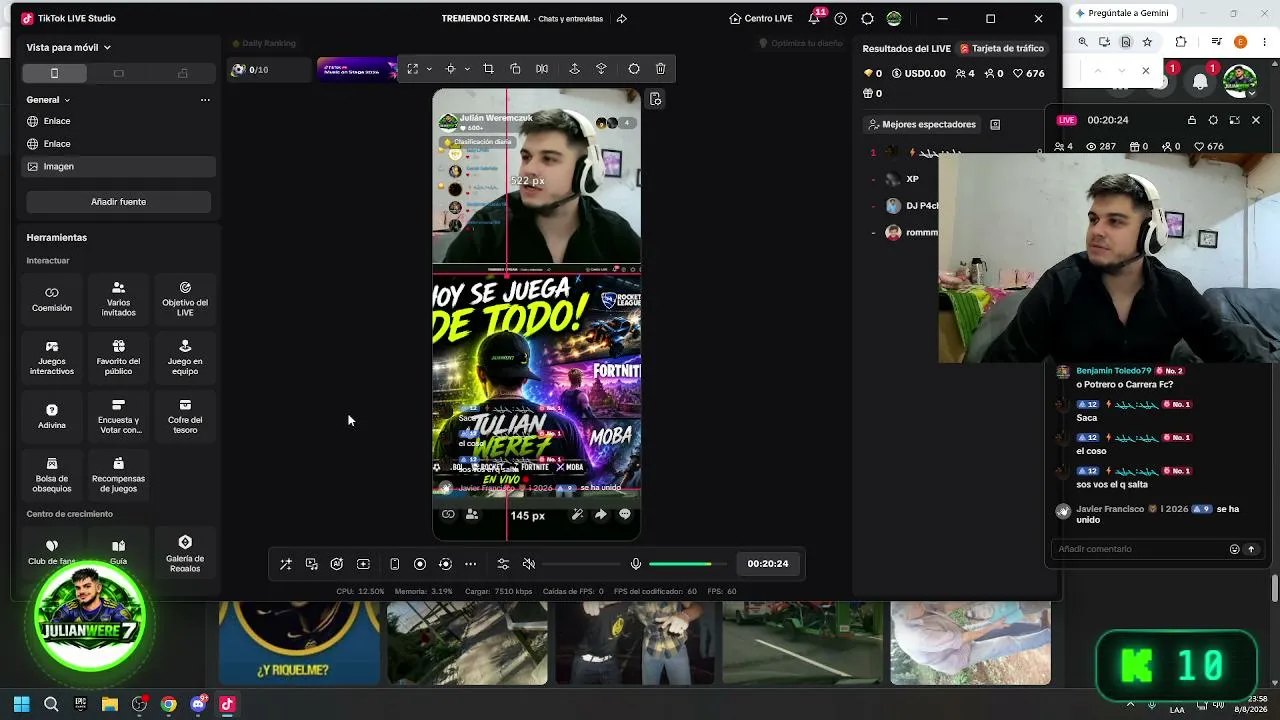Viewport: 1280px width, 720px height.
Task: Move the selected layer down
Action: point(601,69)
